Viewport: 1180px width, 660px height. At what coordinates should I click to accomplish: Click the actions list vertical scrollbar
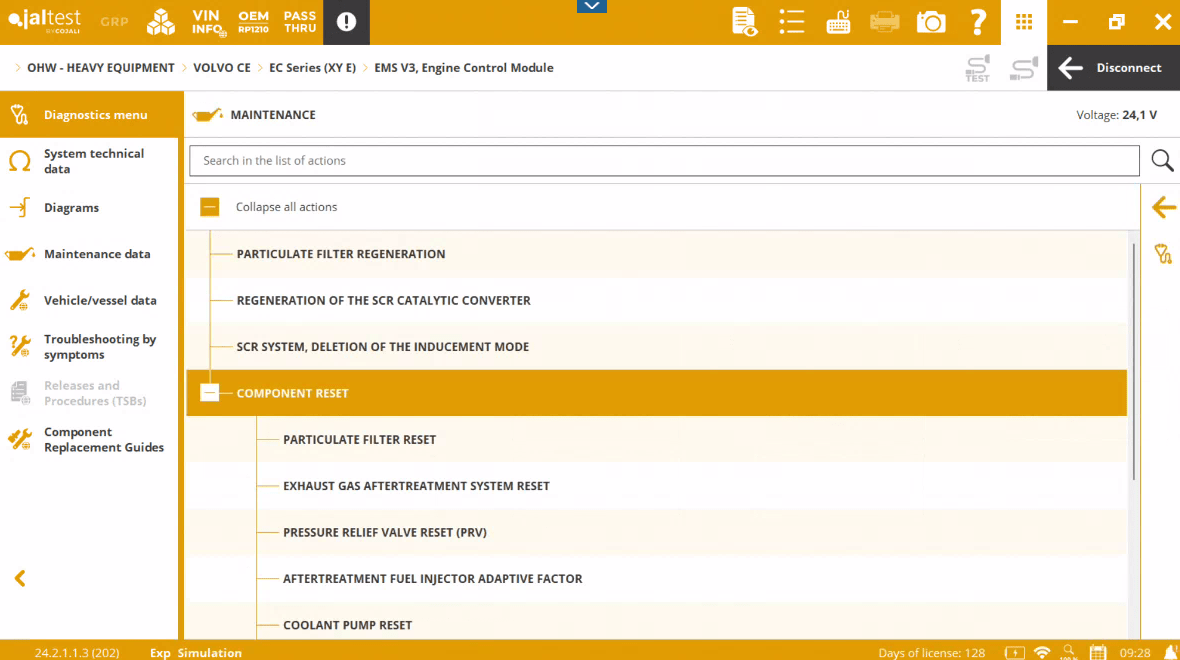click(1133, 360)
